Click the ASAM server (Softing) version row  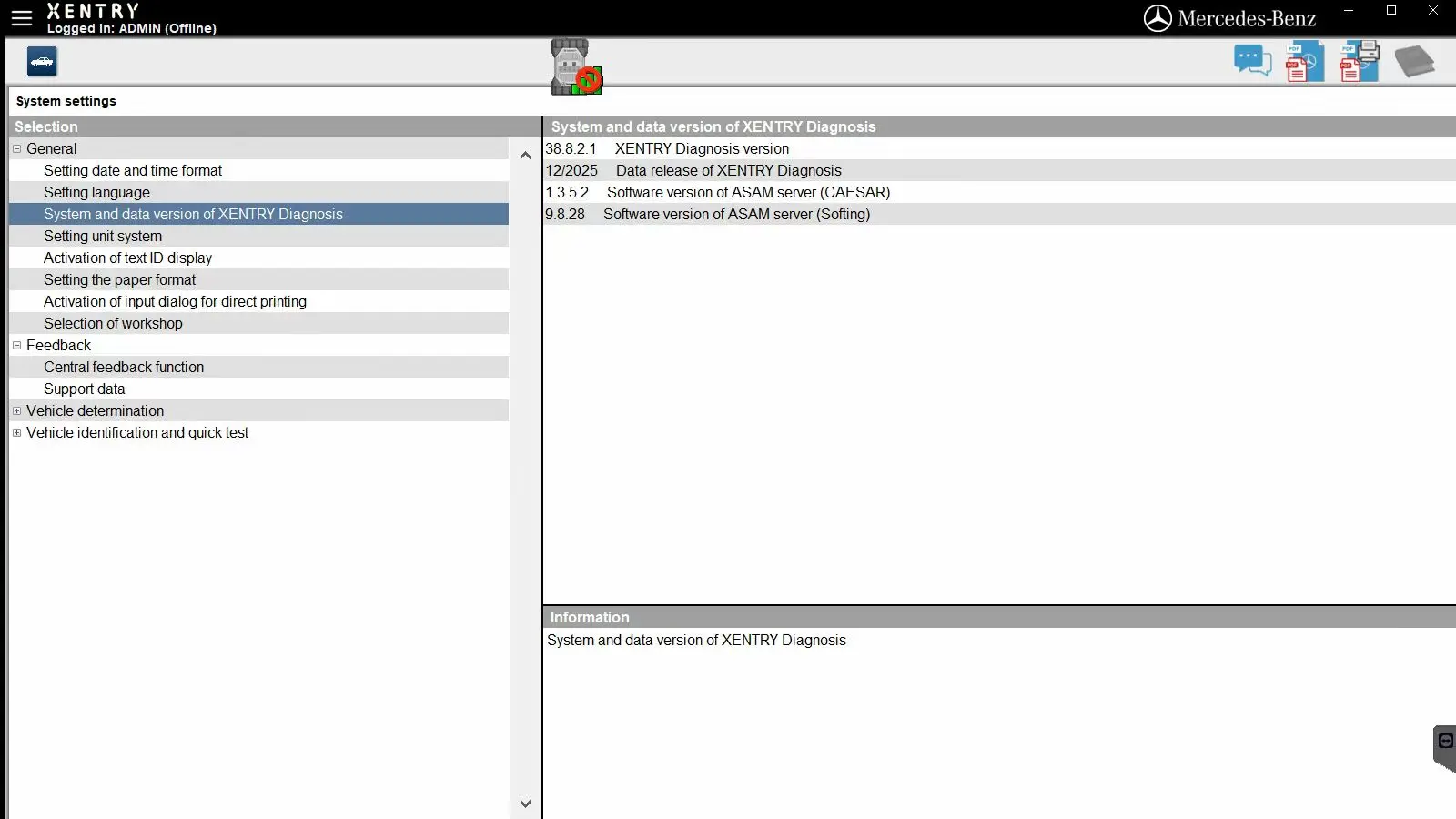(999, 215)
